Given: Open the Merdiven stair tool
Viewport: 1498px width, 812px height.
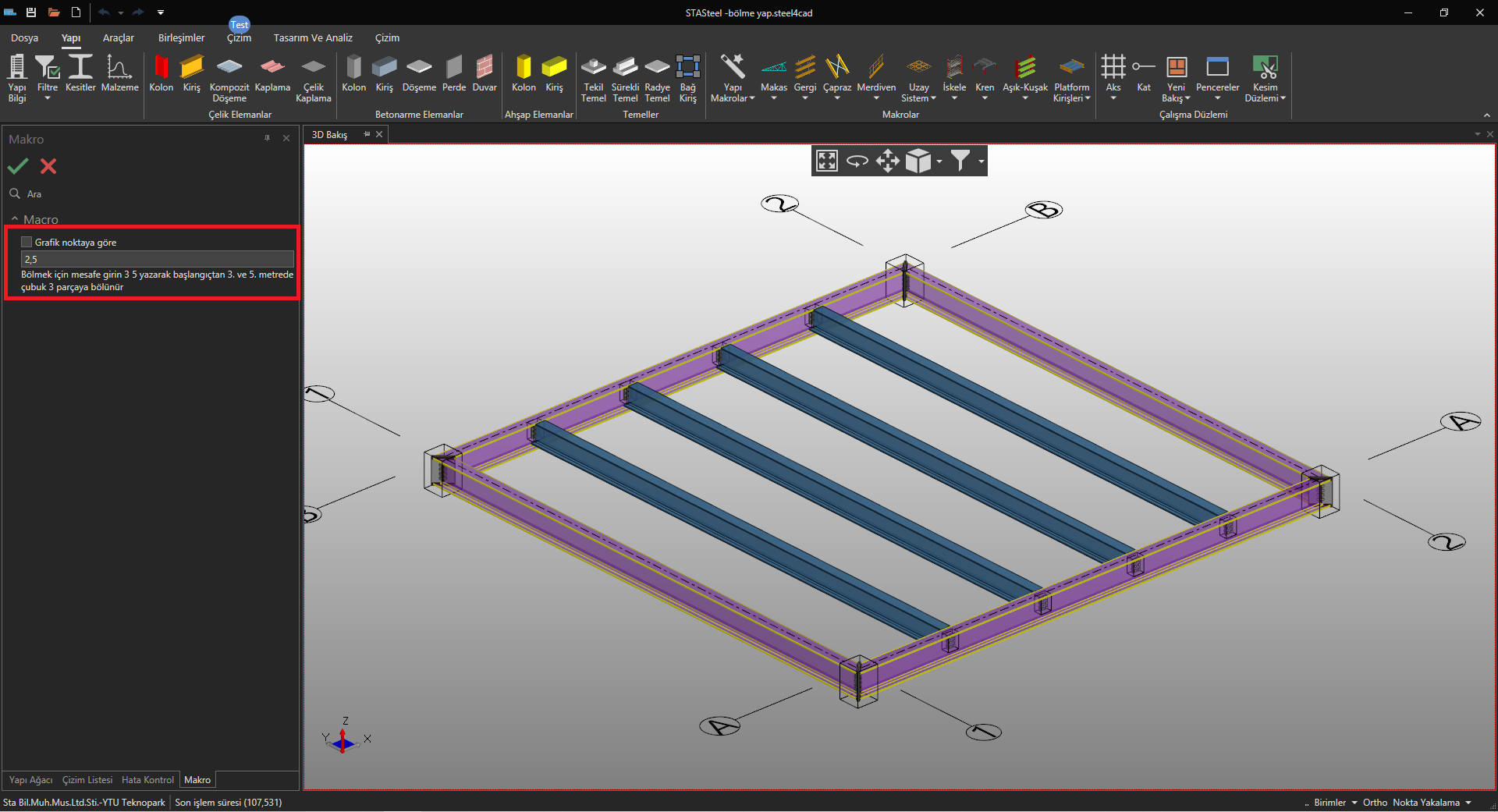Looking at the screenshot, I should click(x=875, y=76).
